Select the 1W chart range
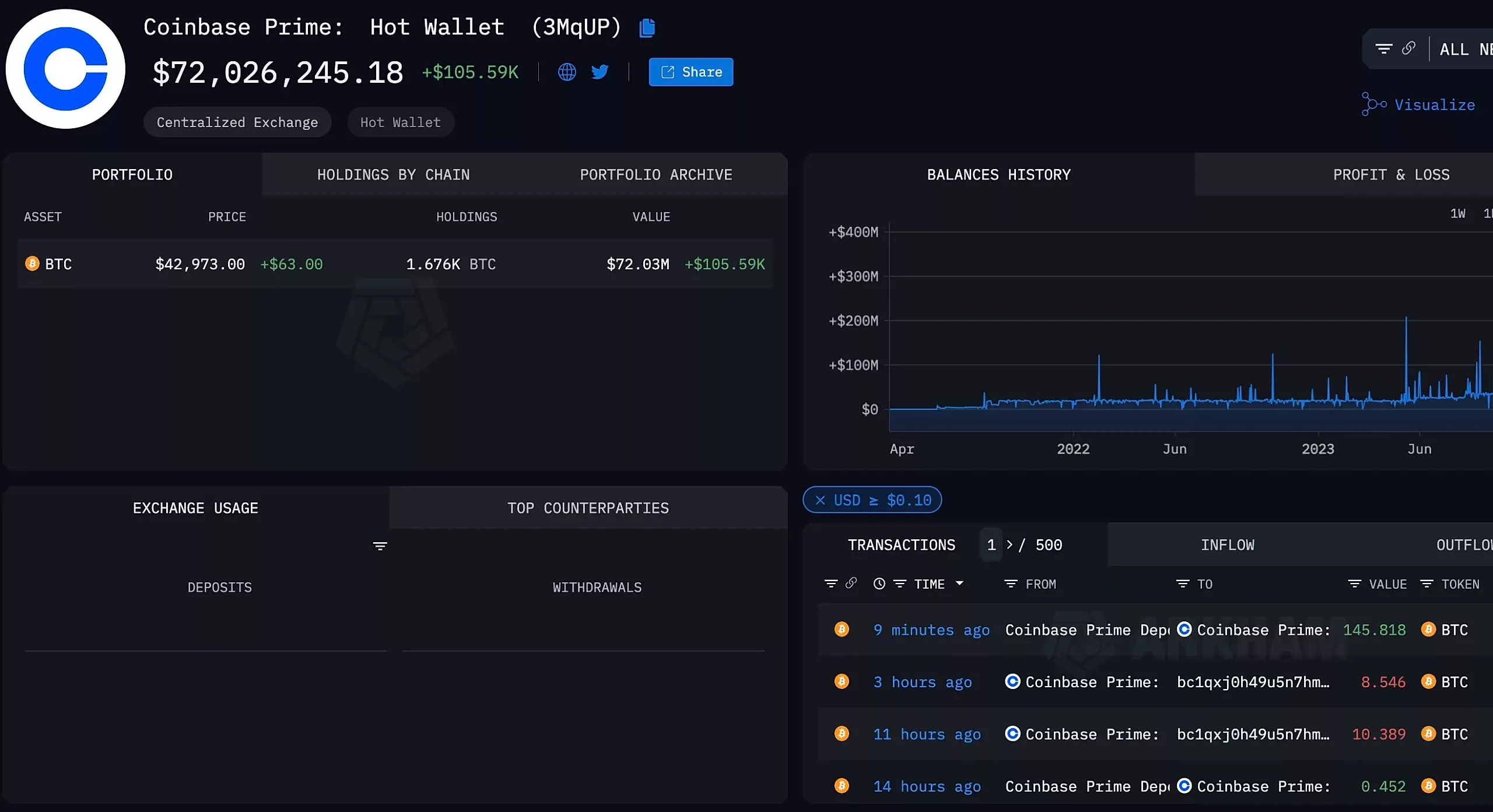Image resolution: width=1493 pixels, height=812 pixels. (1457, 213)
